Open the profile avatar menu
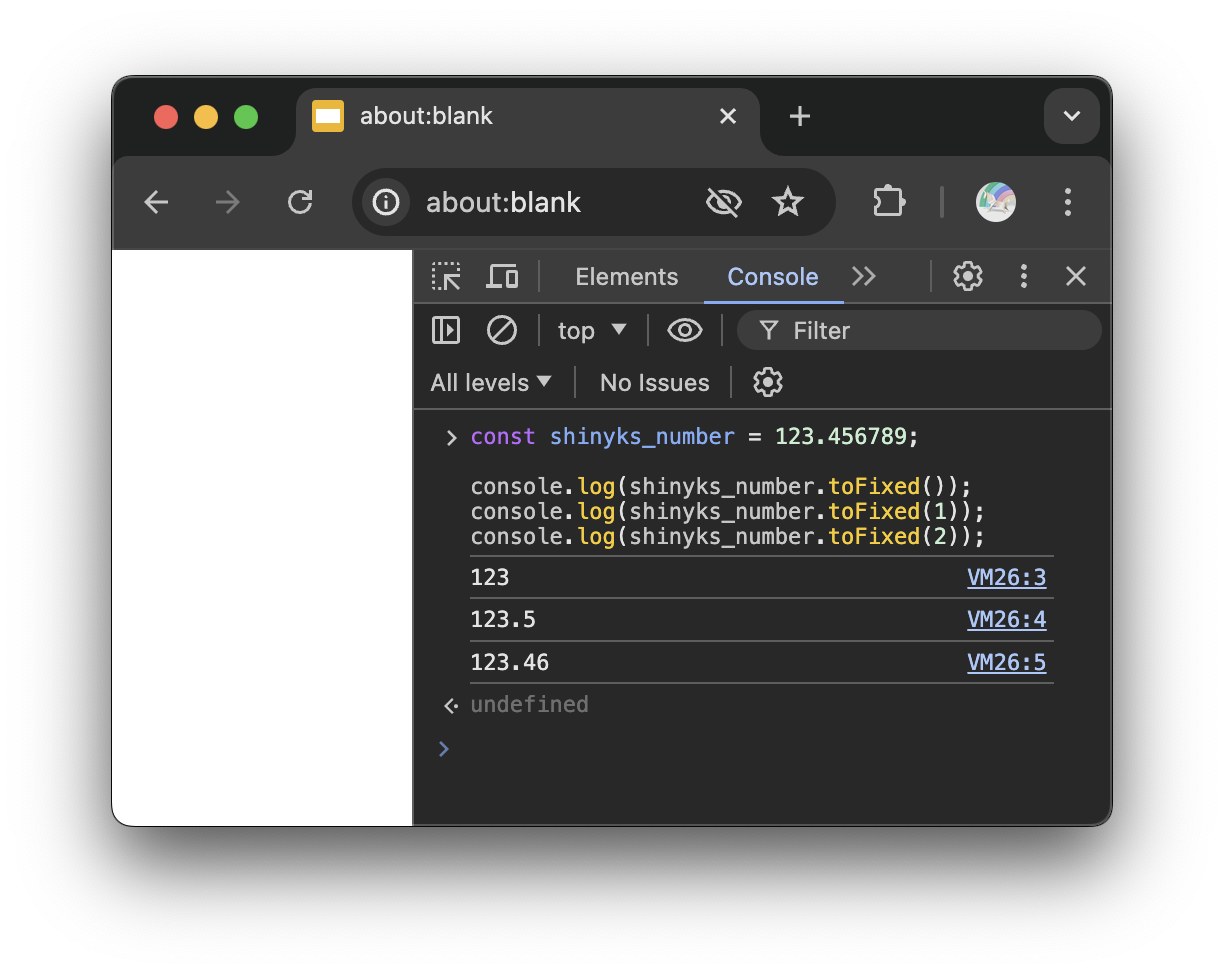Viewport: 1224px width, 974px height. 995,203
